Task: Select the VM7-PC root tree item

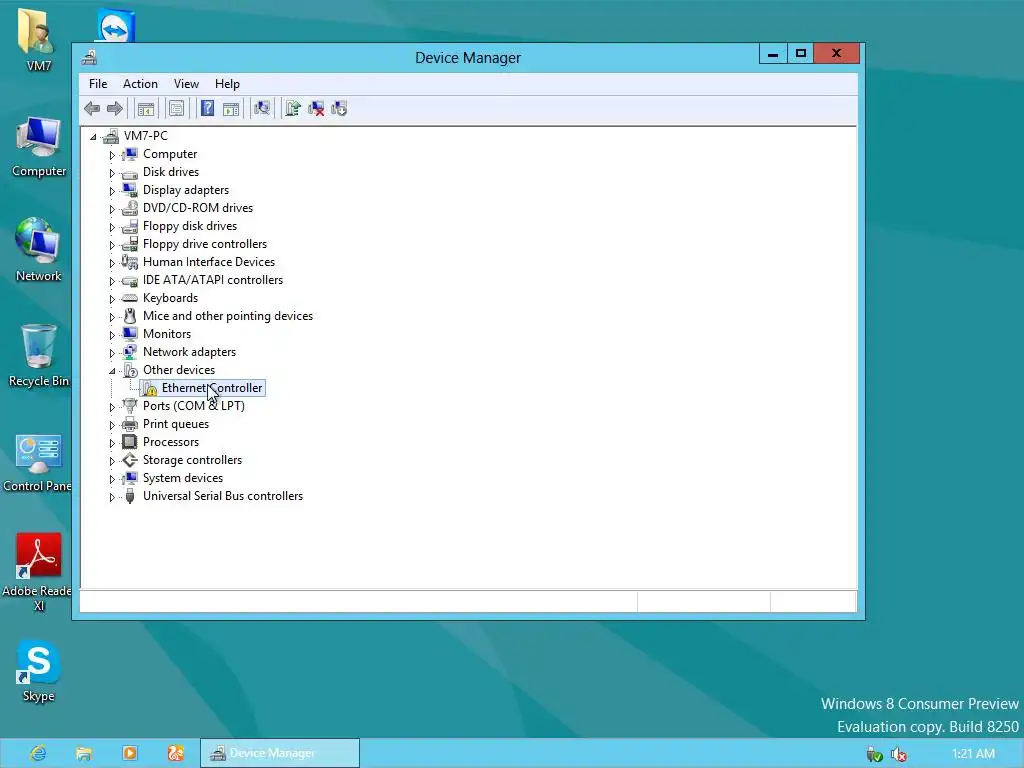Action: pos(146,136)
